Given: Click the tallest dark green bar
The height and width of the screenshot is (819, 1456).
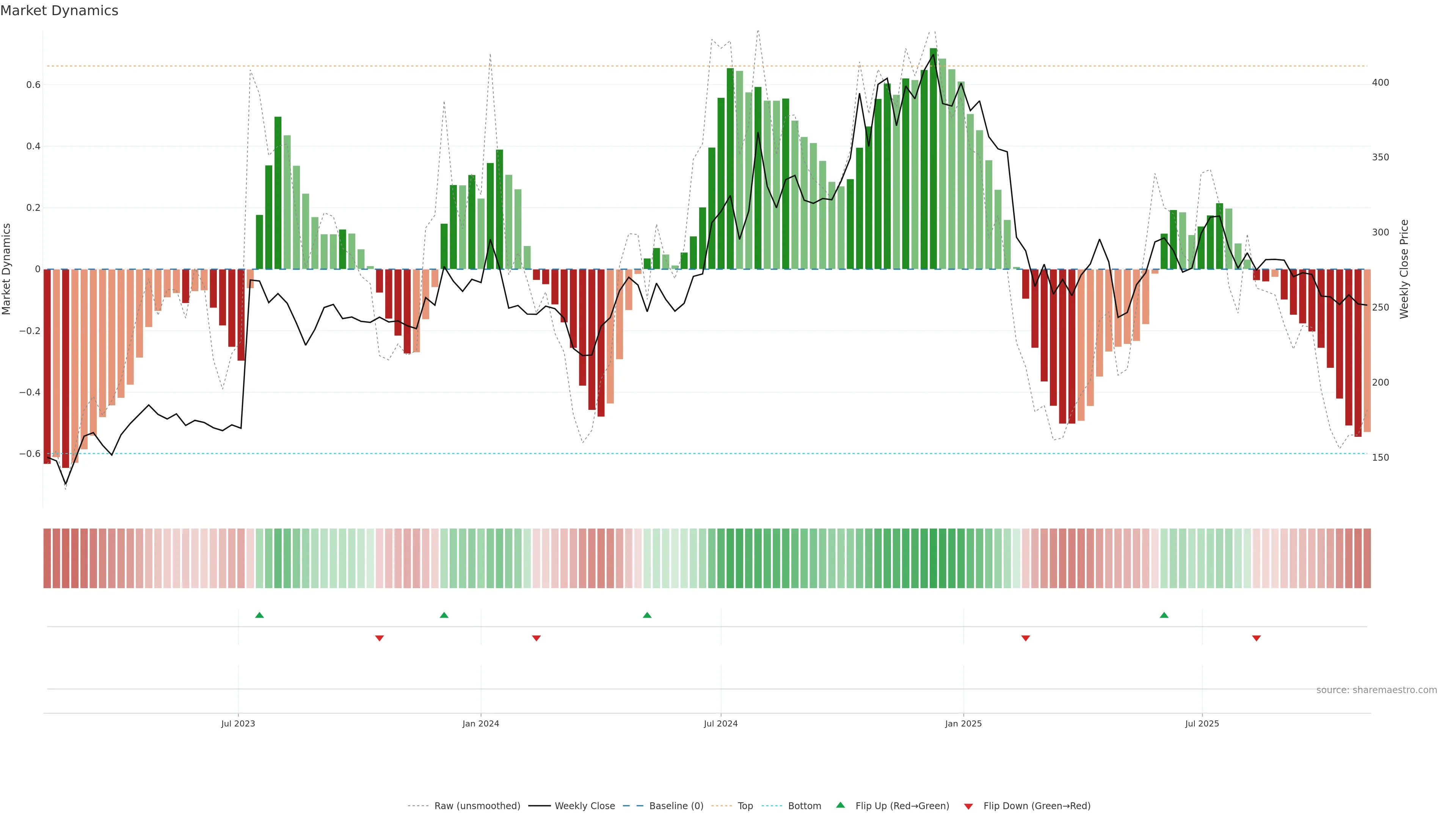Looking at the screenshot, I should click(933, 158).
